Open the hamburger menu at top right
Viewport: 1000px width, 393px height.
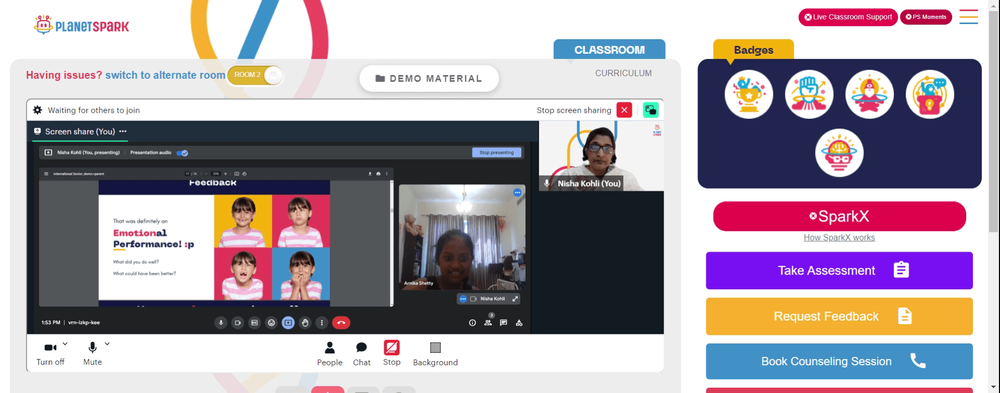click(x=968, y=17)
